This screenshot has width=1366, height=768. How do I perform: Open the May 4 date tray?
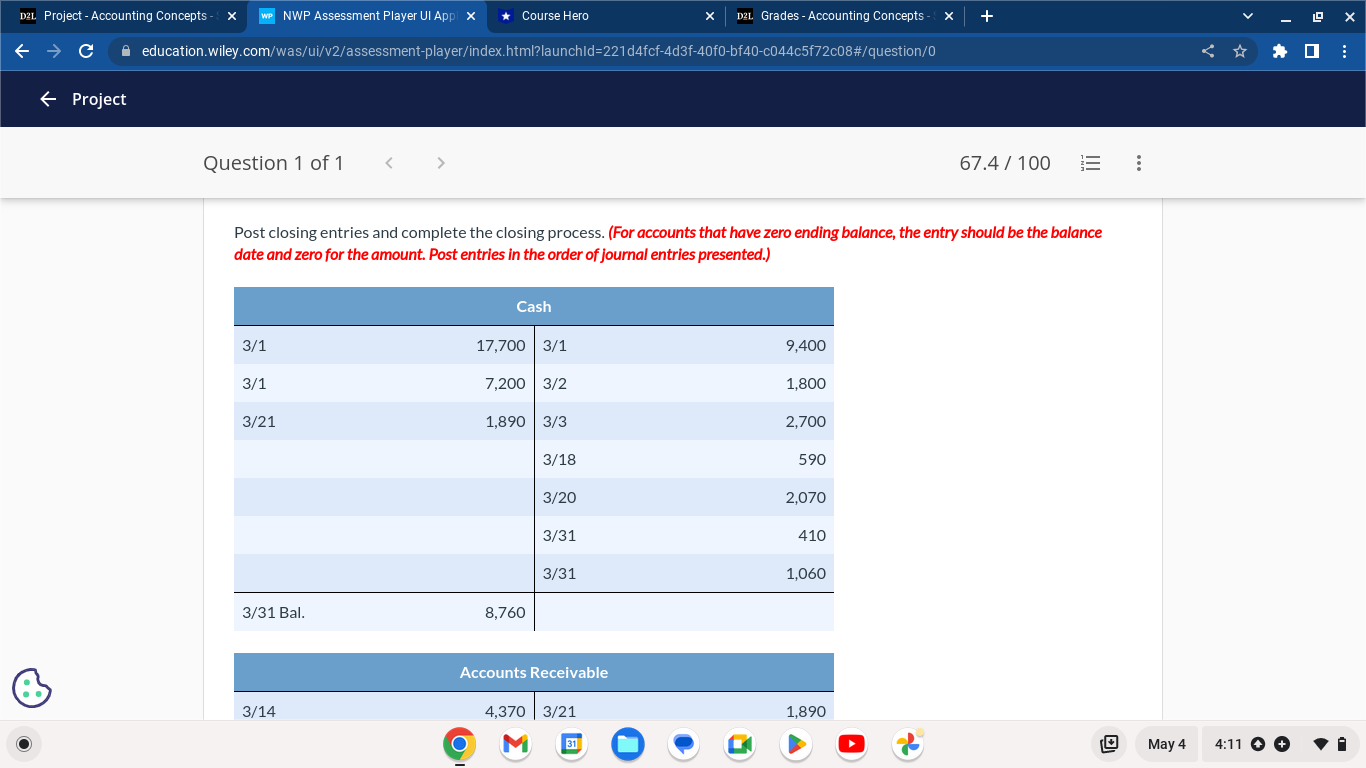tap(1166, 744)
